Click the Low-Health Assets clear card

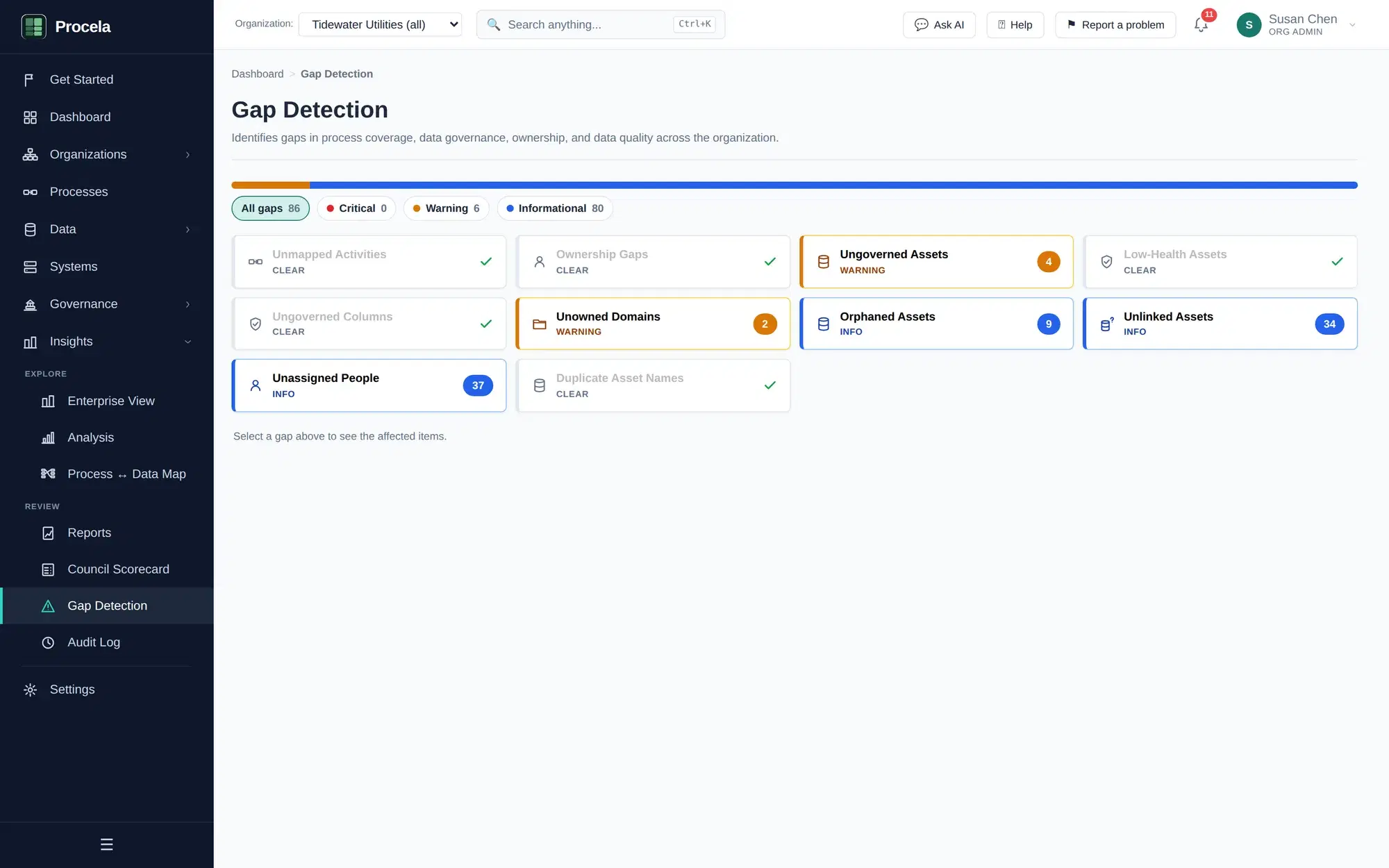(1220, 262)
